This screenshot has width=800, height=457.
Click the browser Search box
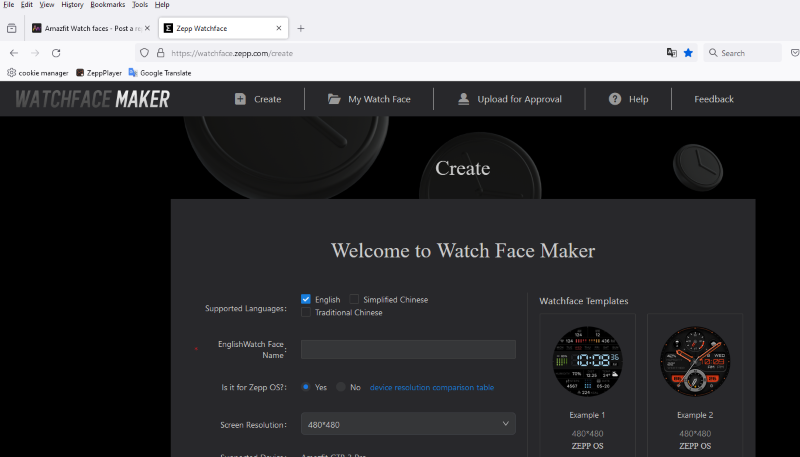[742, 53]
